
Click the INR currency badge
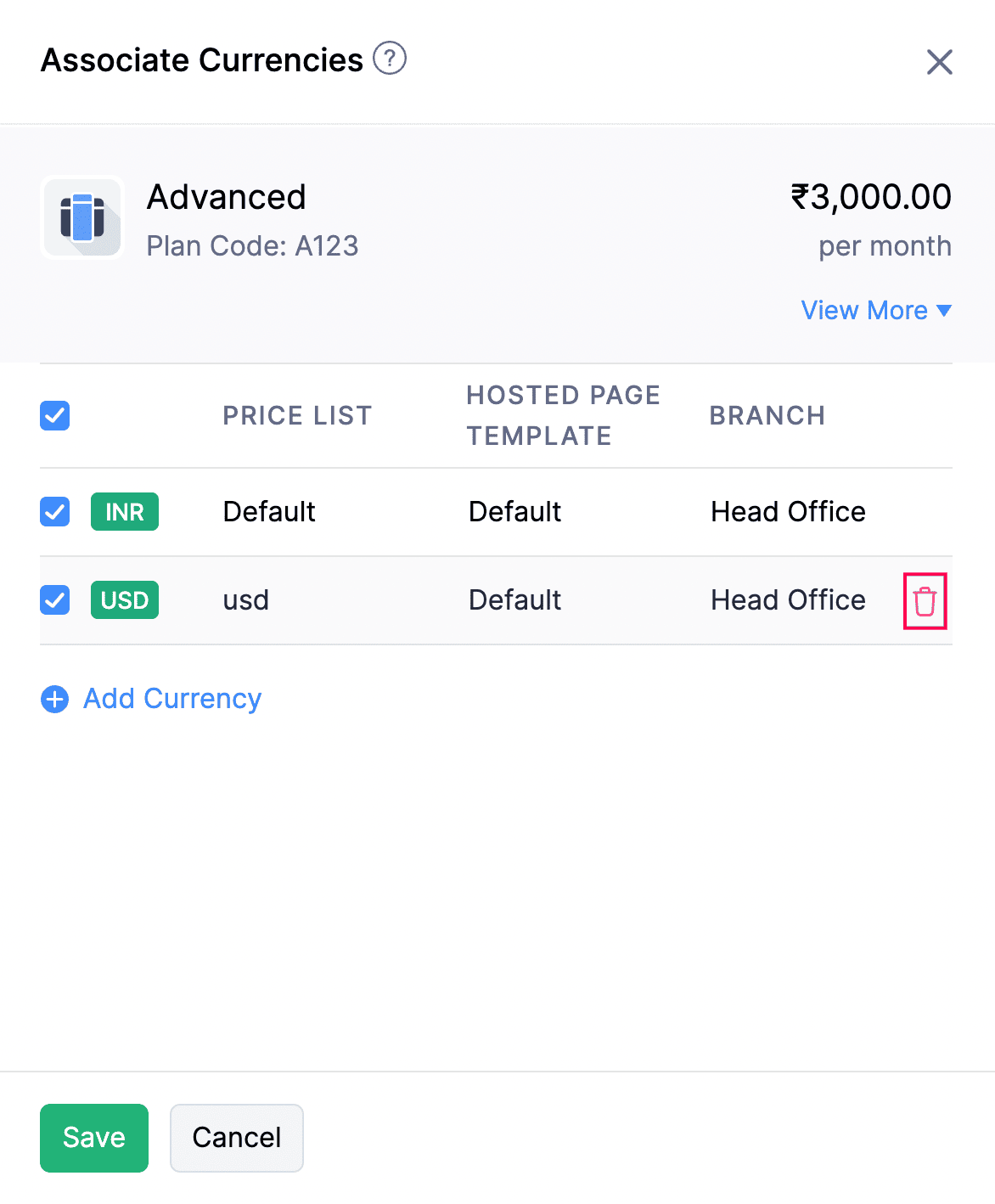coord(125,512)
